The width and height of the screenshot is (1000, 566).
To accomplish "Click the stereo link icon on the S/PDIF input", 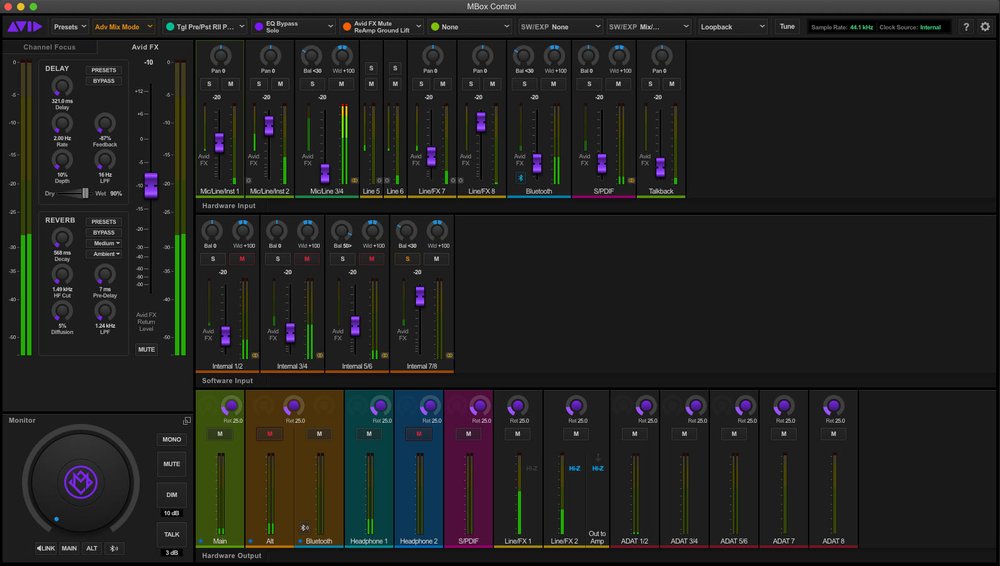I will pos(631,181).
